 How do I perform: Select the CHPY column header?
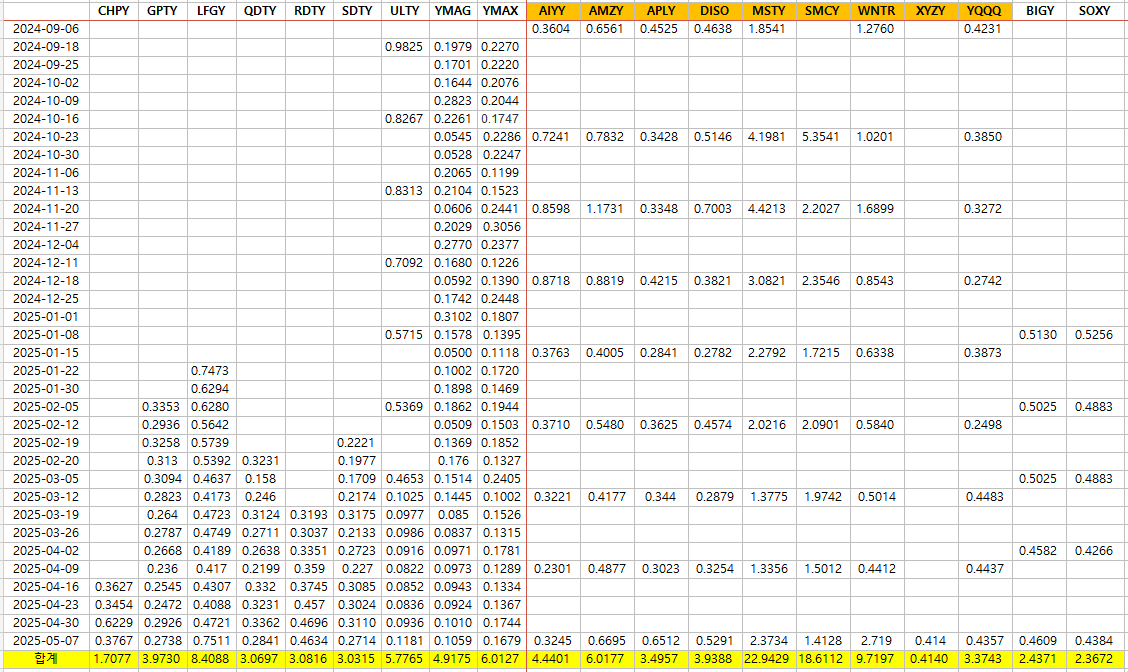(x=114, y=11)
